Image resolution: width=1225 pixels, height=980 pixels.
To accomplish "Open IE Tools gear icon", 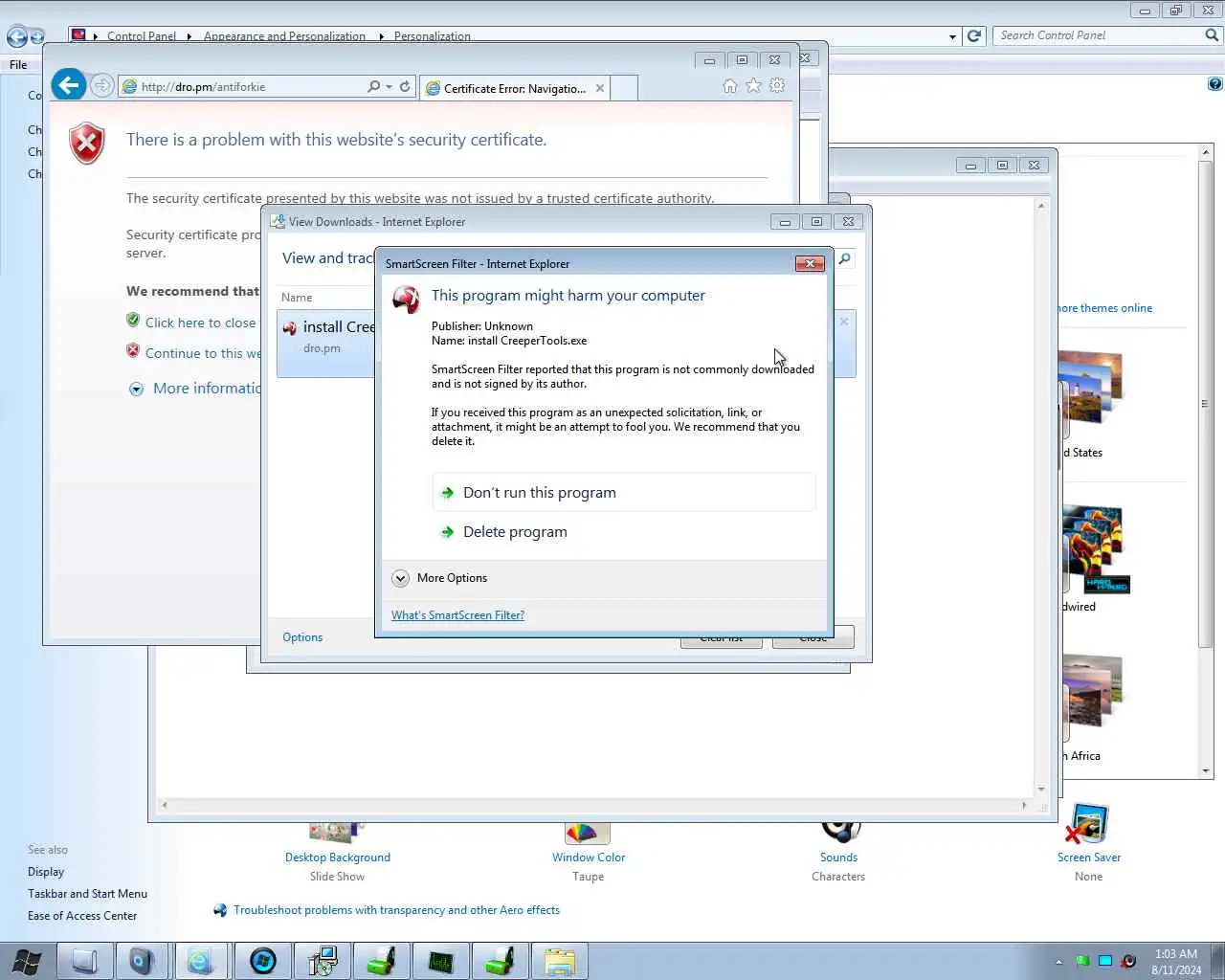I will (x=777, y=86).
